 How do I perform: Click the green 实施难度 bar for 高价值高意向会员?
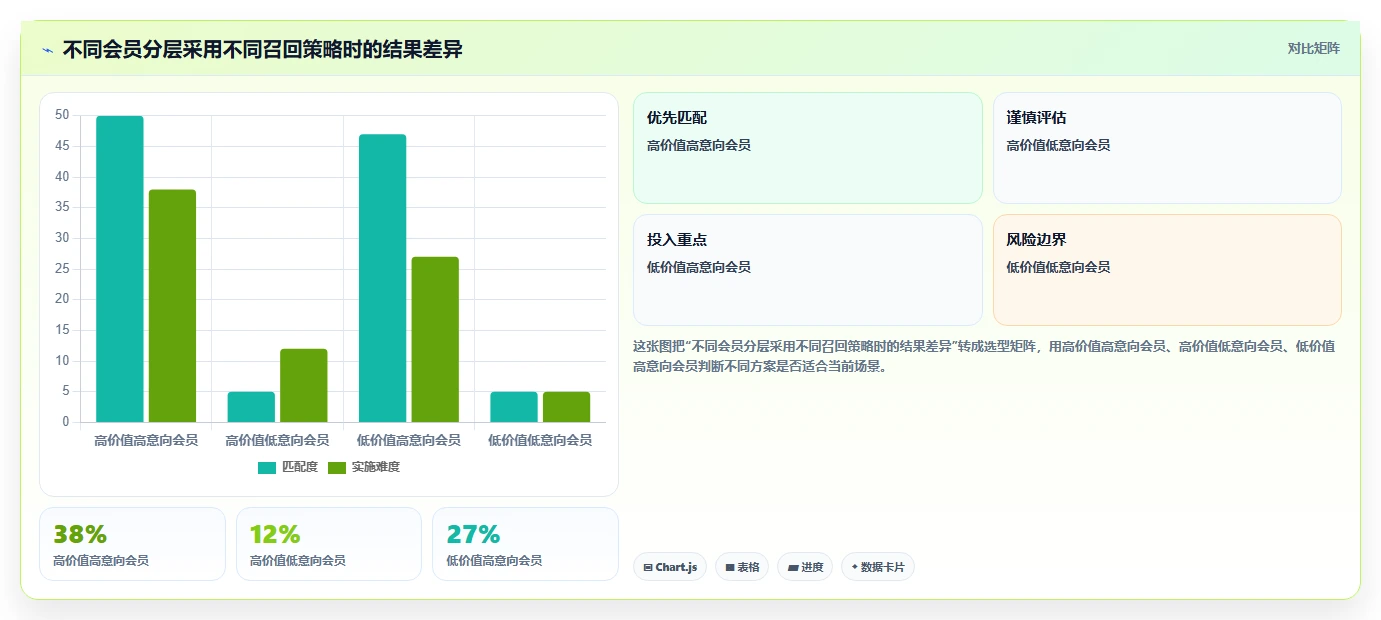click(172, 306)
